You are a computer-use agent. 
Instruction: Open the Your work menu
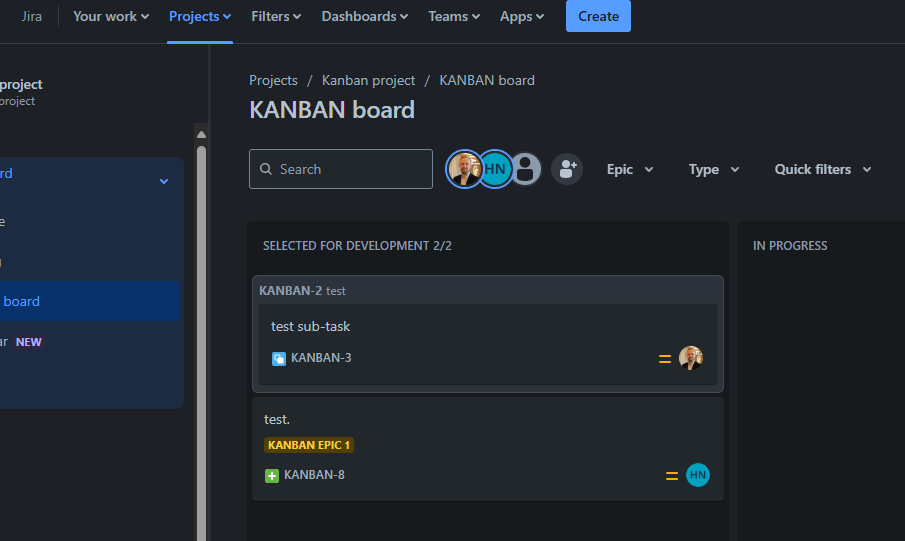tap(111, 16)
